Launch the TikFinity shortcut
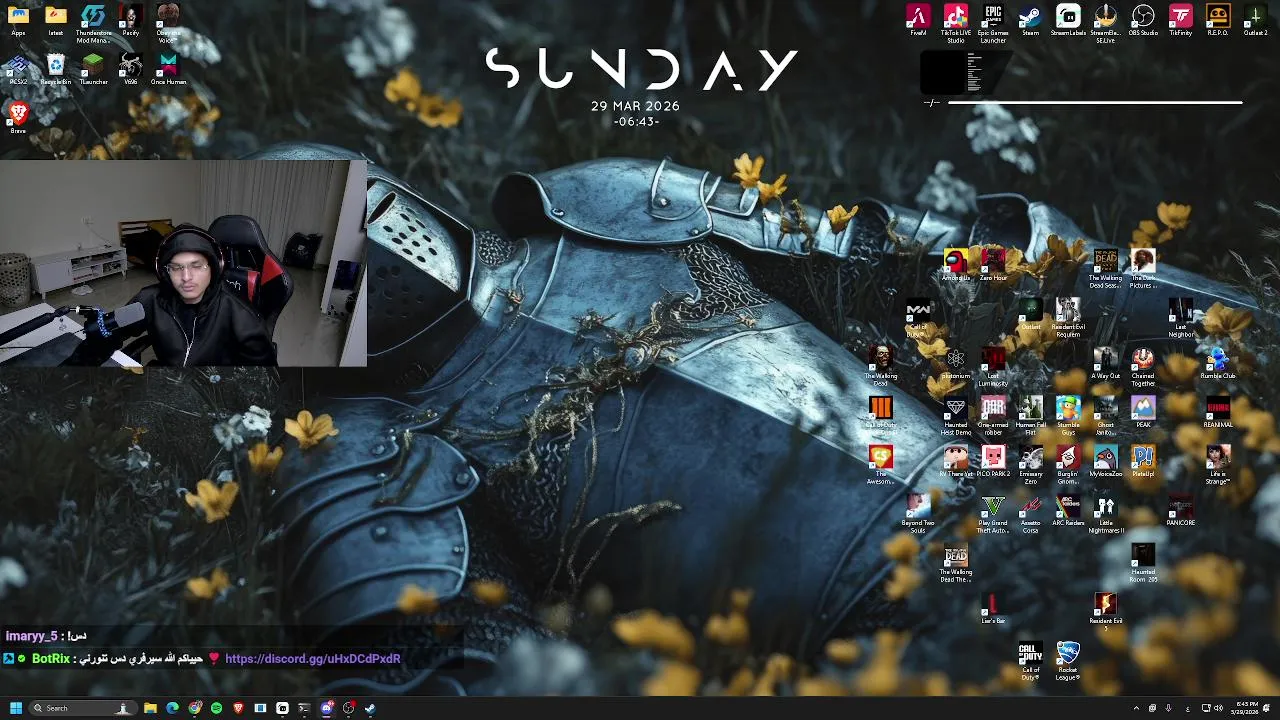Image resolution: width=1280 pixels, height=720 pixels. tap(1181, 20)
